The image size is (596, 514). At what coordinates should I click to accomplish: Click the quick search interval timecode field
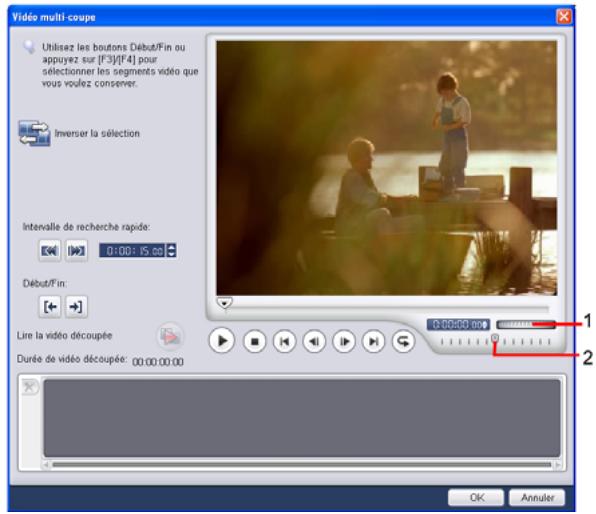point(132,251)
